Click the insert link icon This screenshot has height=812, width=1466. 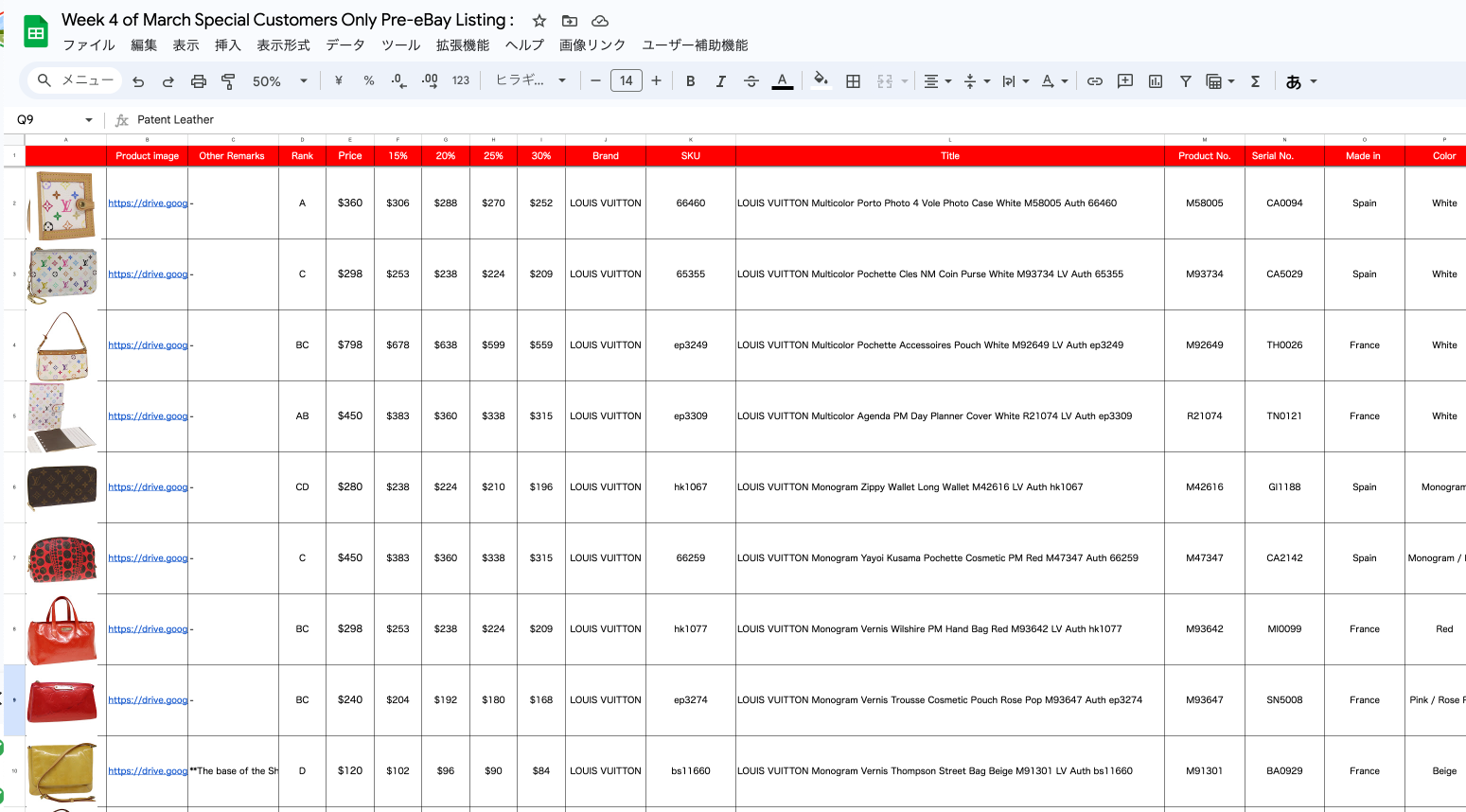[x=1095, y=81]
